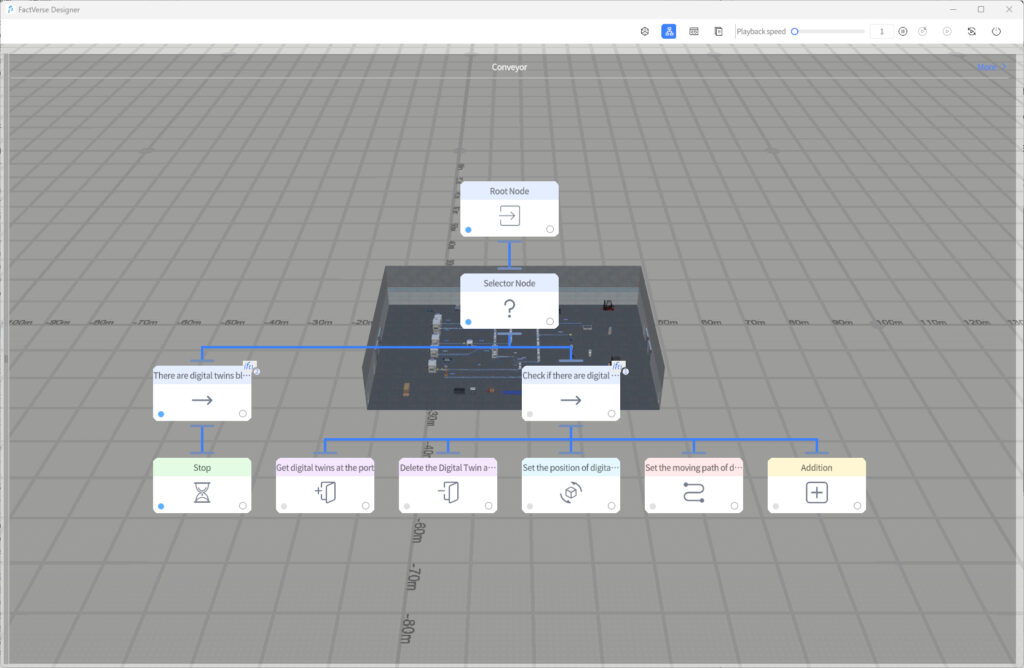Click the Playback speed slider handle
The width and height of the screenshot is (1024, 668).
pos(795,31)
